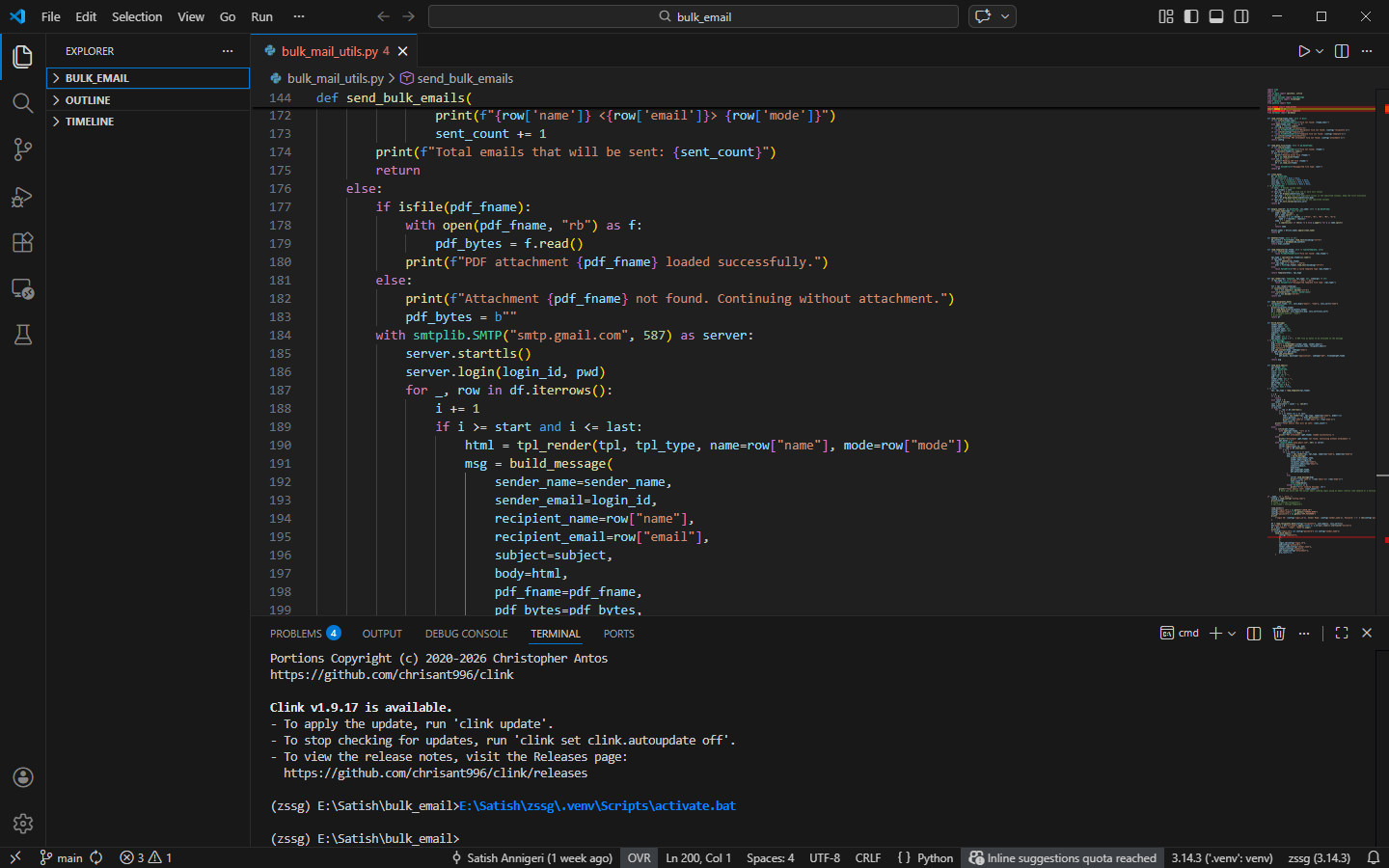Open Explorer Views and More Actions ellipsis

(x=228, y=51)
